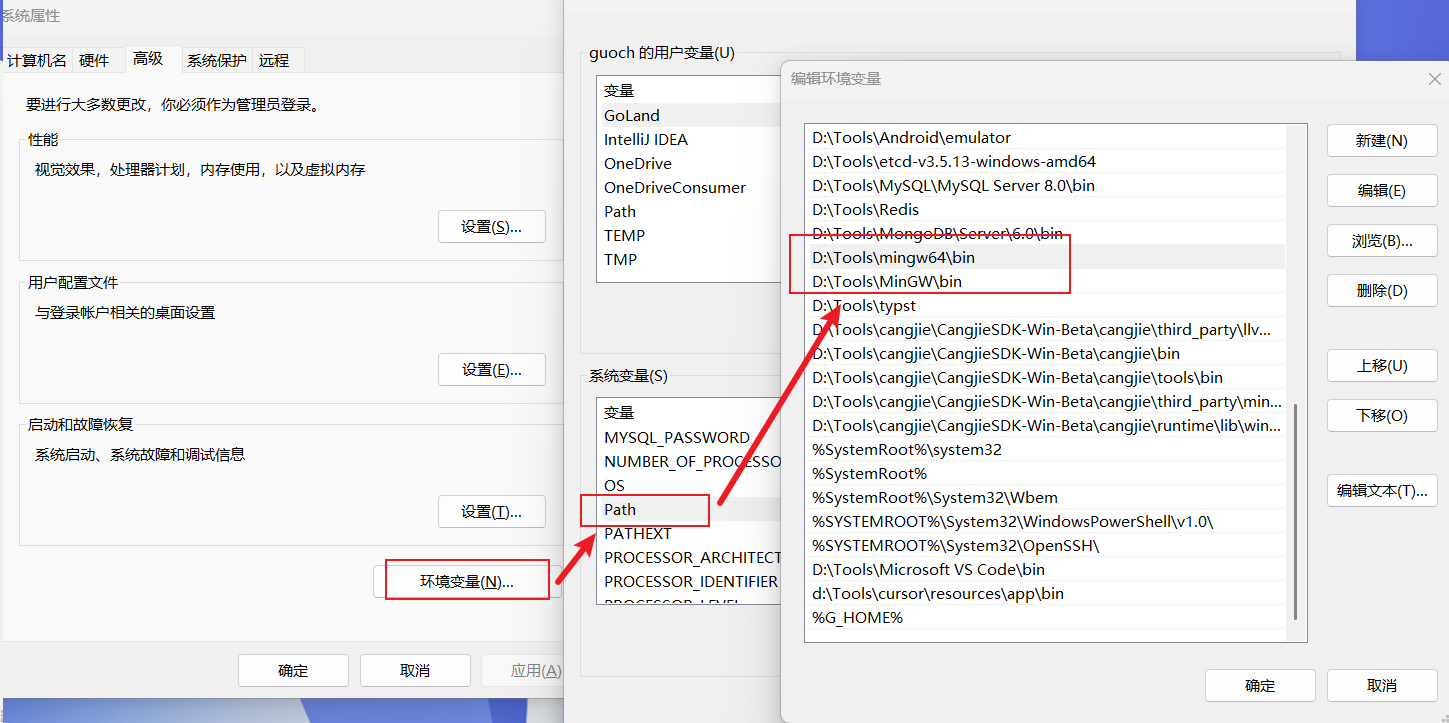Click the path list vertical scrollbar
Image resolution: width=1449 pixels, height=723 pixels.
(1295, 510)
